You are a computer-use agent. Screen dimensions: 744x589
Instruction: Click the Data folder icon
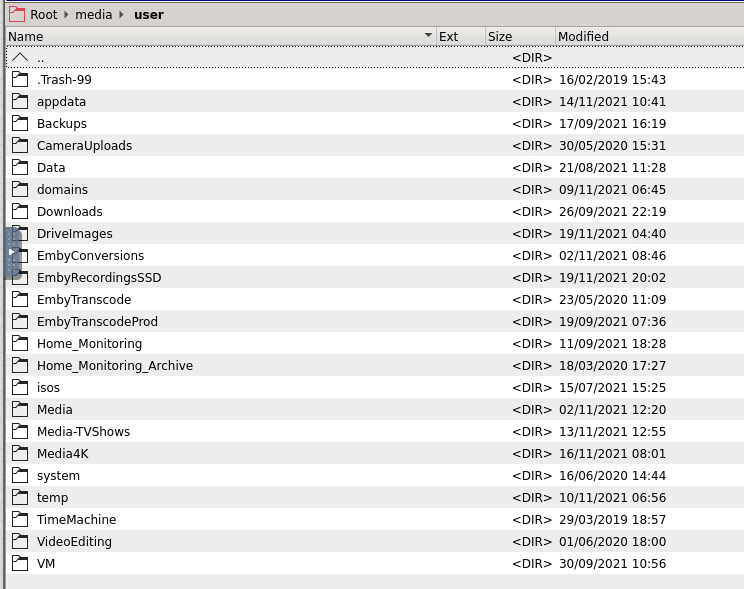pos(19,167)
